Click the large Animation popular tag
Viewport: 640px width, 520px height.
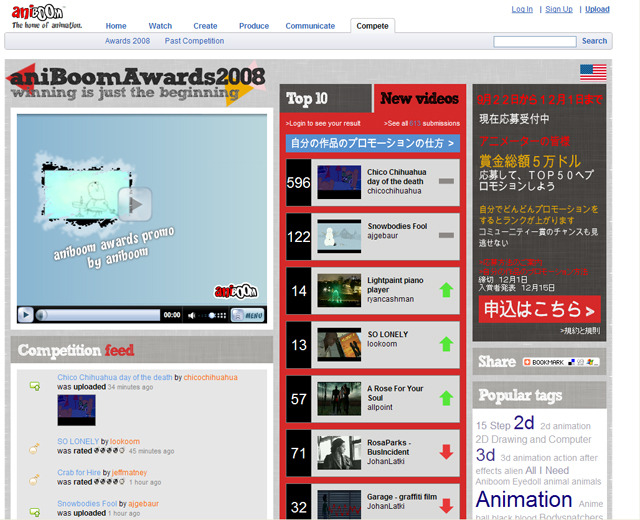click(x=524, y=499)
